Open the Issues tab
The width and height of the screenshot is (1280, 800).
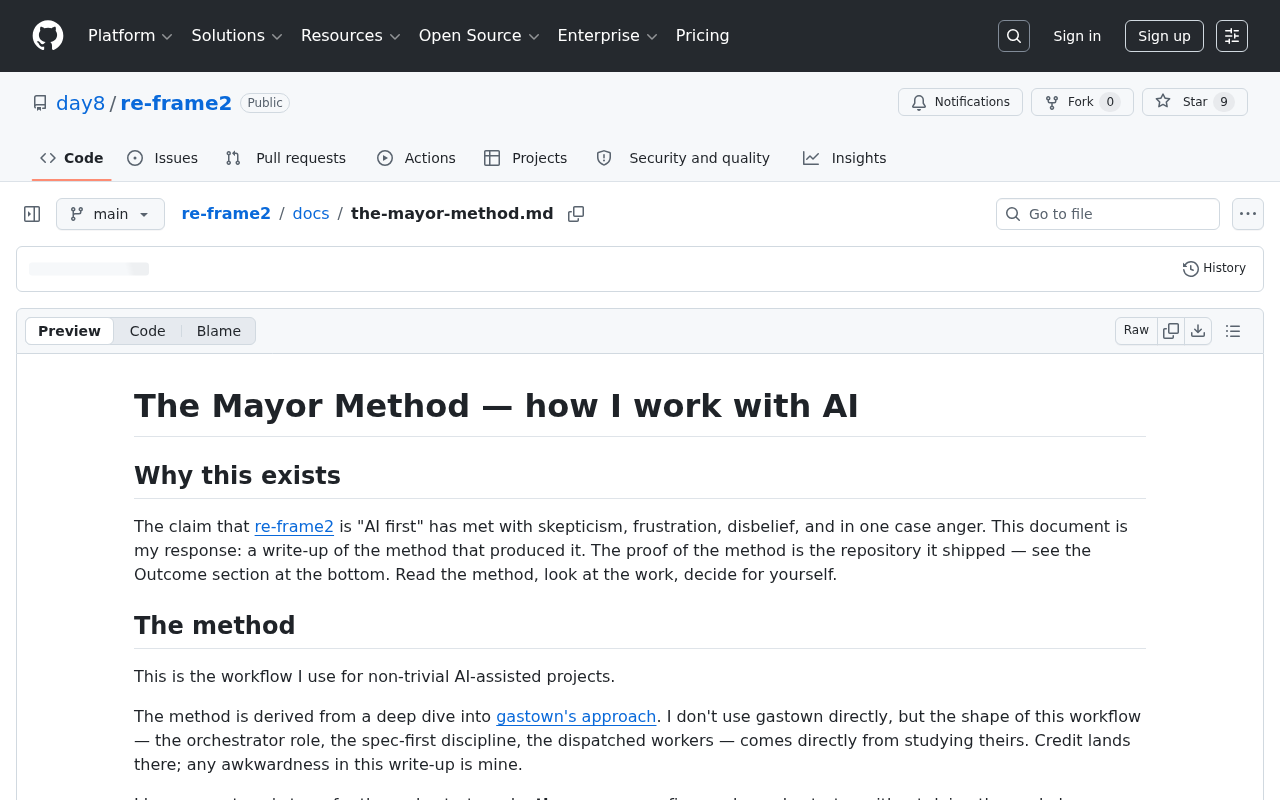point(162,158)
